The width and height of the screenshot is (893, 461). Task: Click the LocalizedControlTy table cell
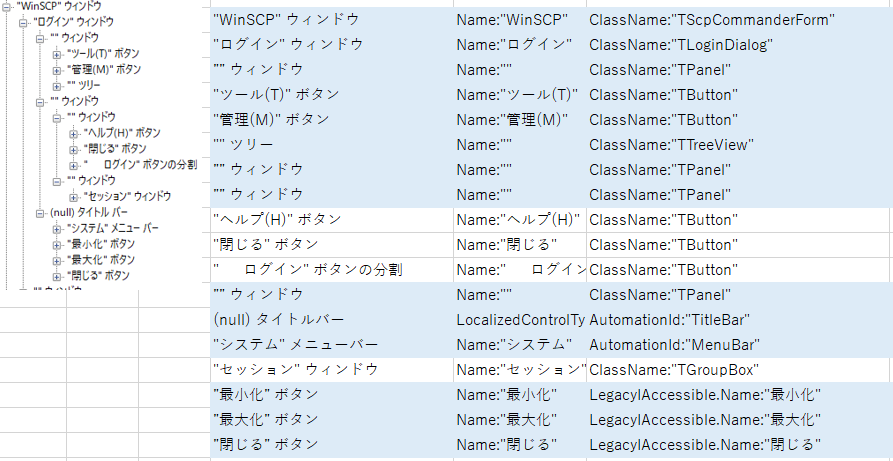pos(520,320)
